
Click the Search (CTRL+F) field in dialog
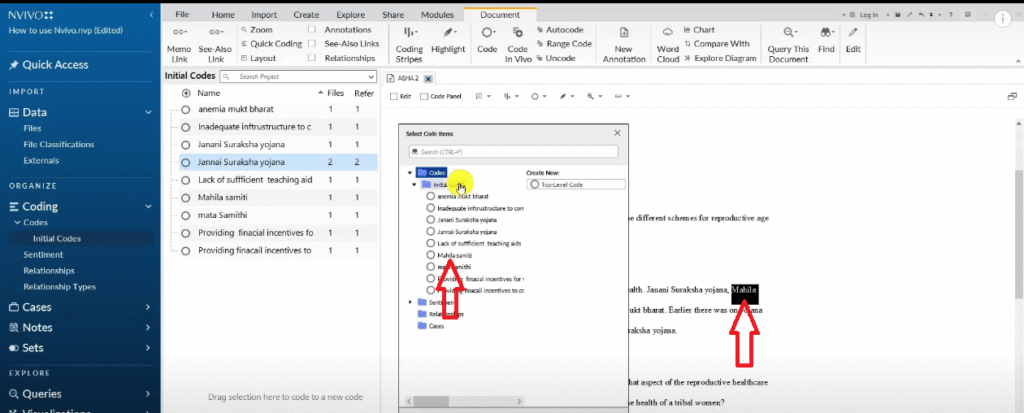point(513,152)
